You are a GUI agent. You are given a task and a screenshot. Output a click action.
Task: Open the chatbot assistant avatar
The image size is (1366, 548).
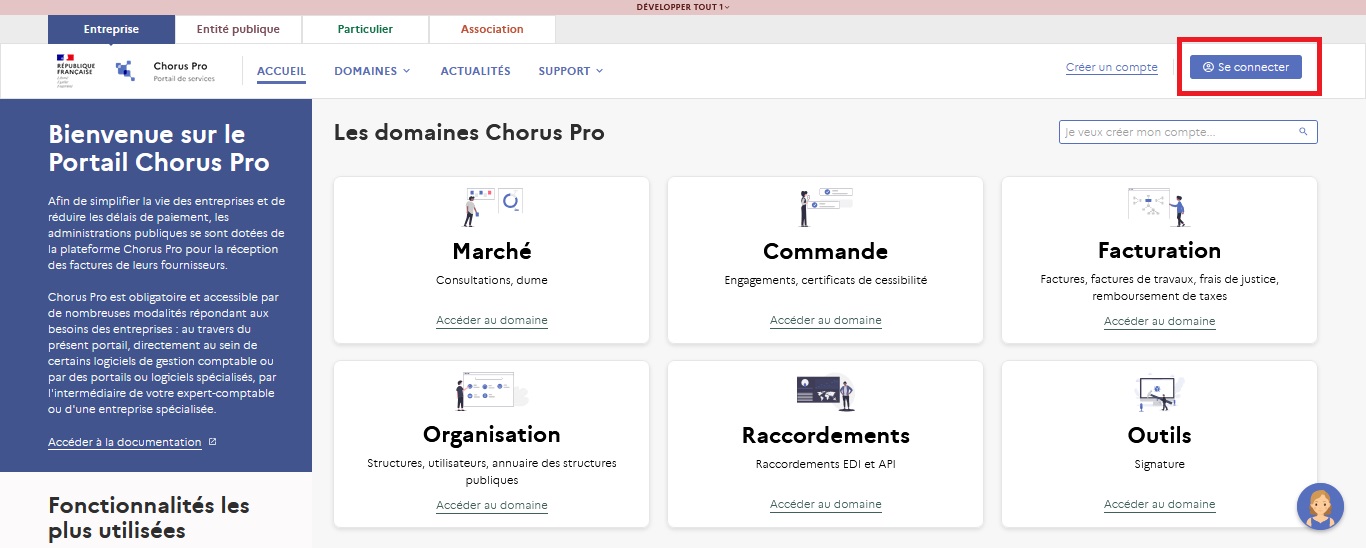click(x=1320, y=507)
